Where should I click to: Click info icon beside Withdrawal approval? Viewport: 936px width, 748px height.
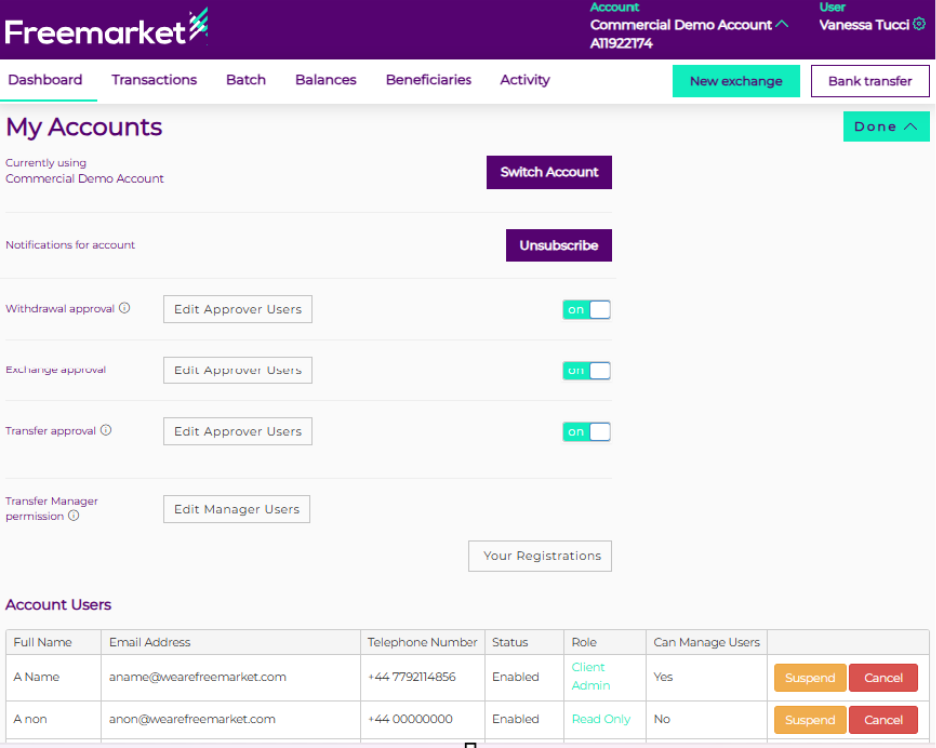tap(125, 308)
